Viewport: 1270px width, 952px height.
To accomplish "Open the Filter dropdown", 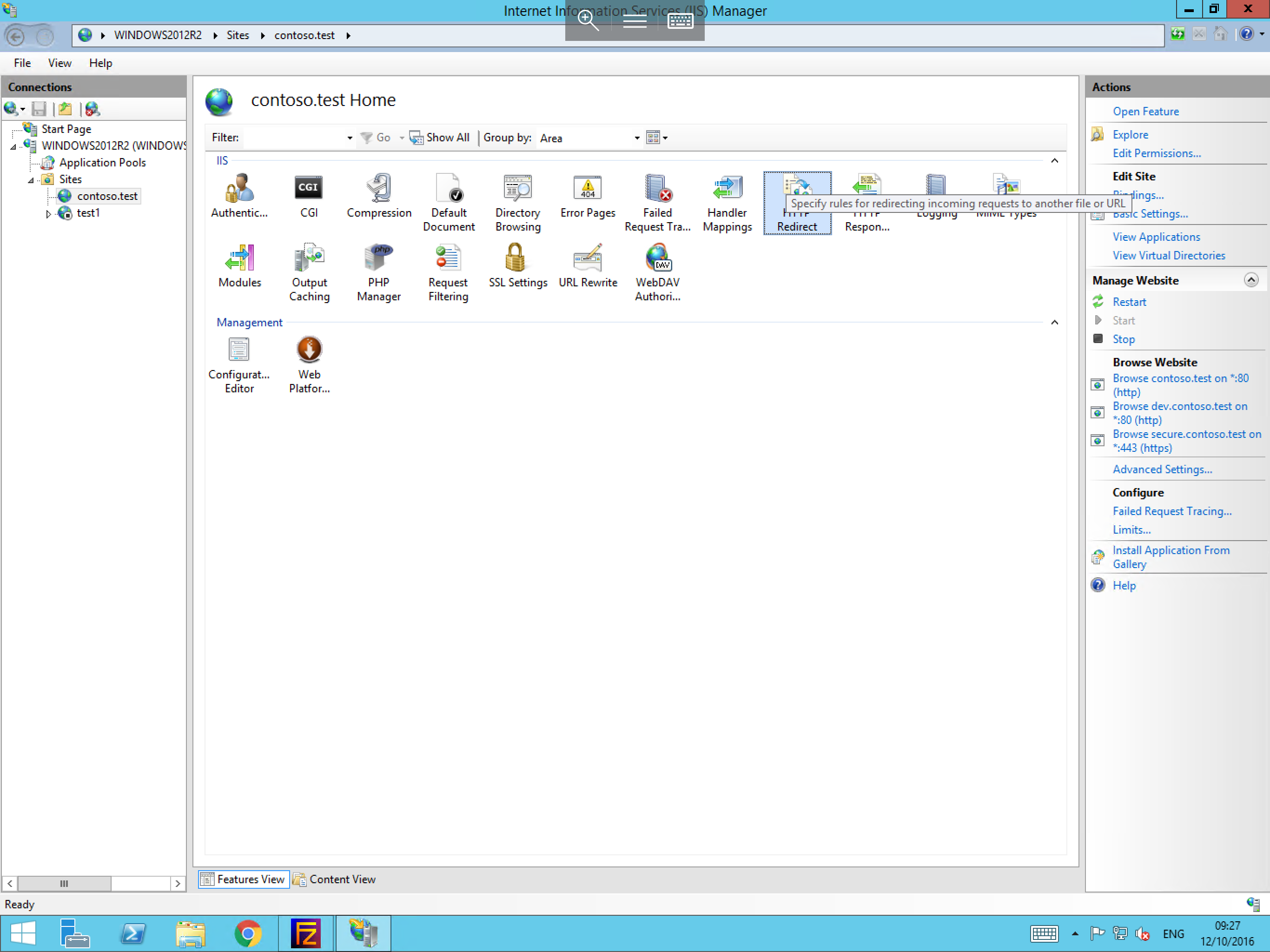I will 350,138.
